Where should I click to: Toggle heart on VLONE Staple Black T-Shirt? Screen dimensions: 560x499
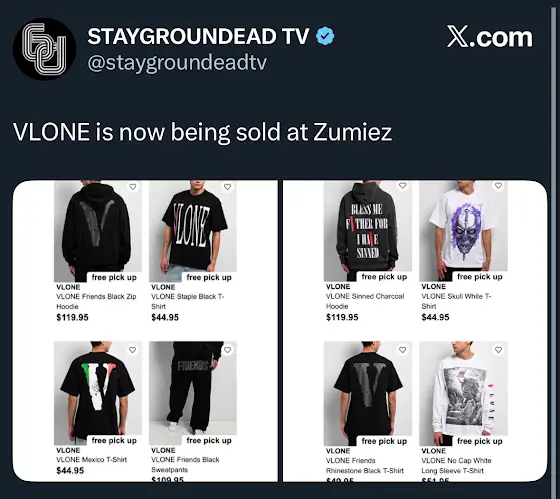point(228,187)
